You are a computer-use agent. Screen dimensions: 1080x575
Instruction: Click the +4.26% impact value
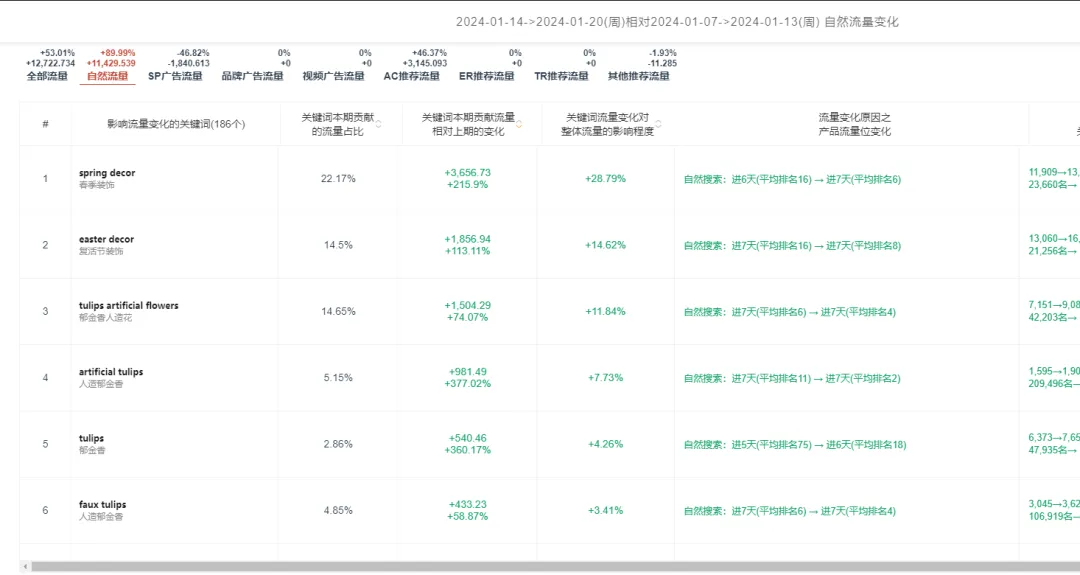[x=605, y=444]
